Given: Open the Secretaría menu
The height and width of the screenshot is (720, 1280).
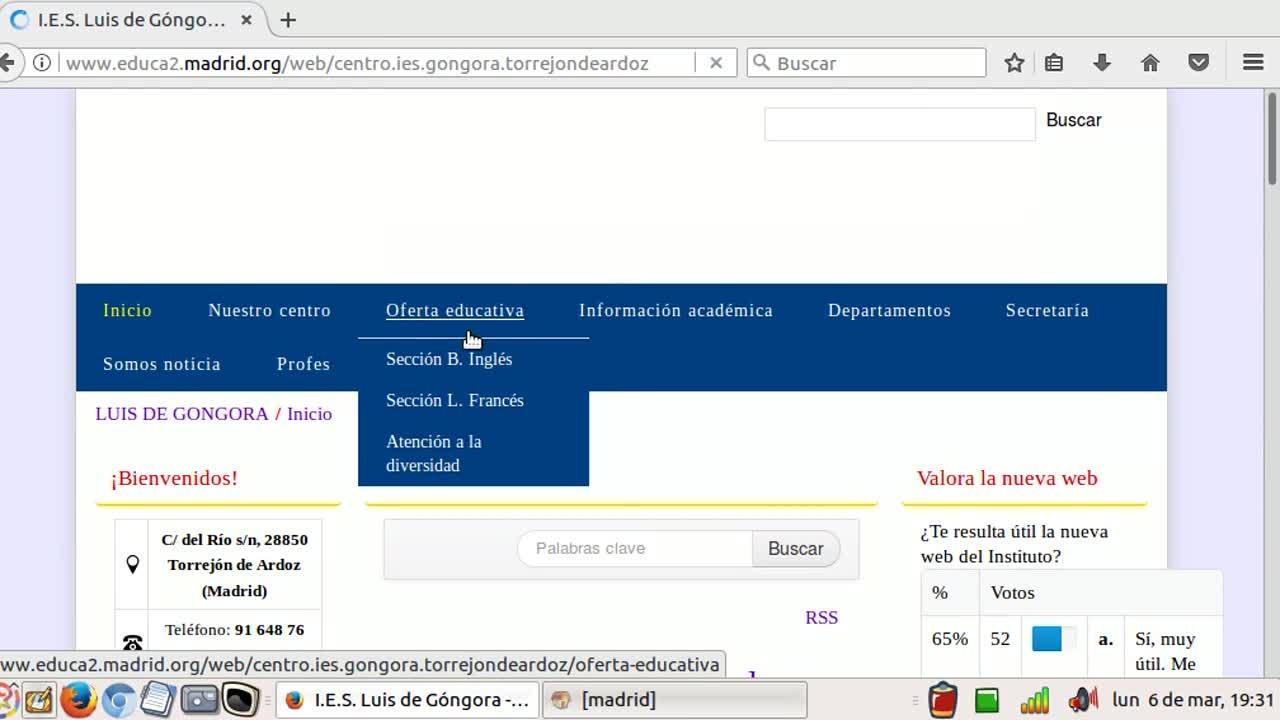Looking at the screenshot, I should coord(1047,310).
